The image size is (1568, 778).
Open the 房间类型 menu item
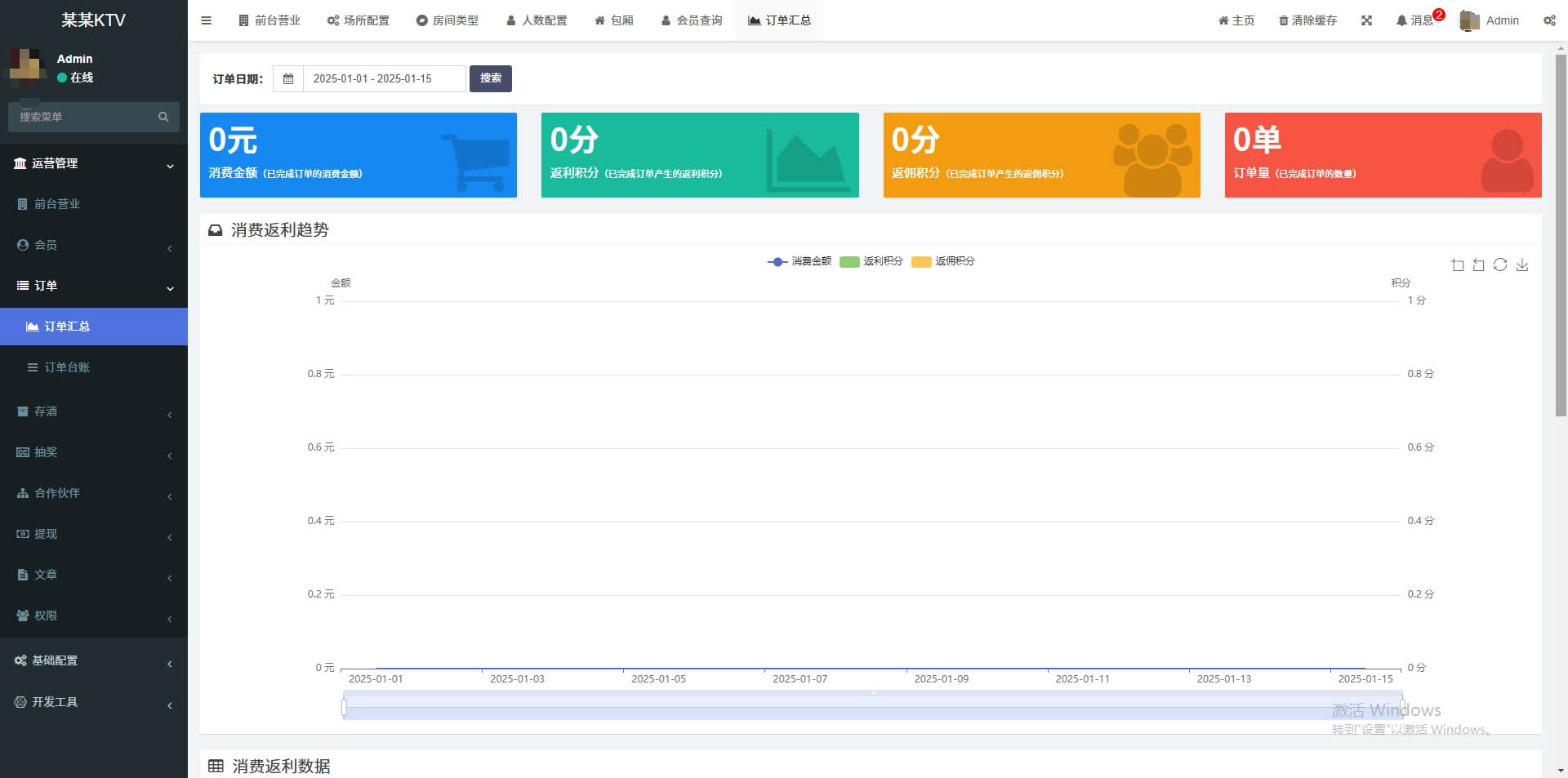448,20
